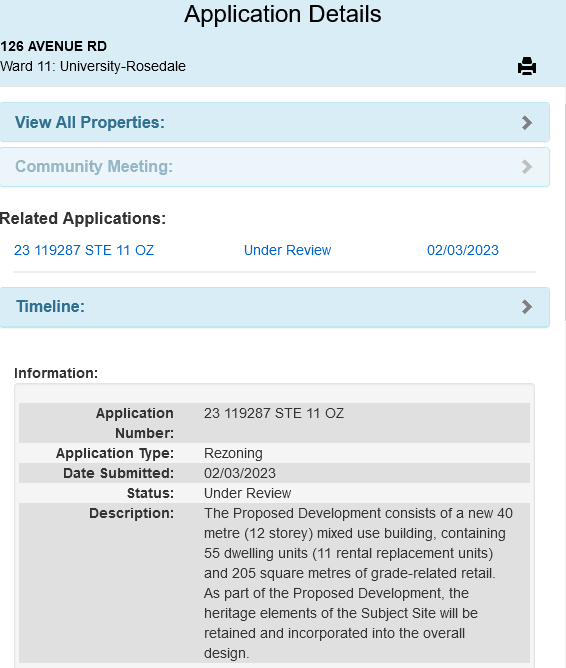566x668 pixels.
Task: Open related application 23 119287 STE 11 OZ
Action: (x=84, y=250)
